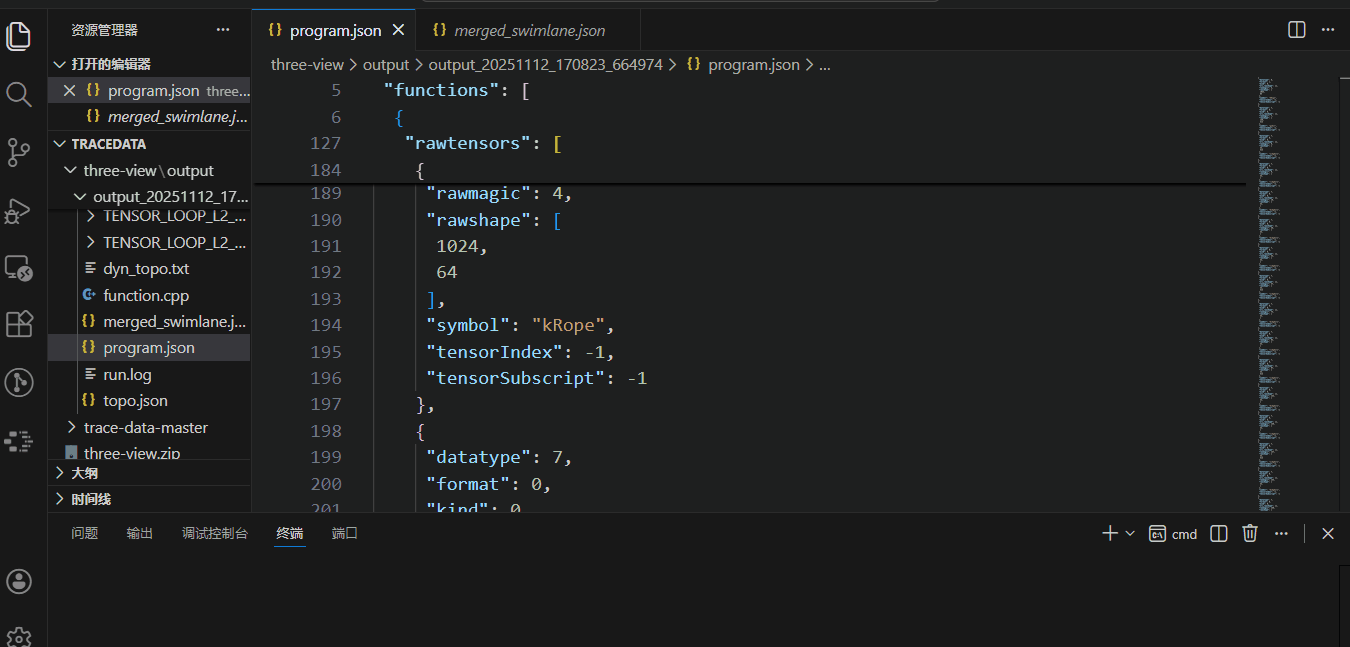Create a new terminal with plus icon
The width and height of the screenshot is (1350, 647).
click(x=1109, y=534)
